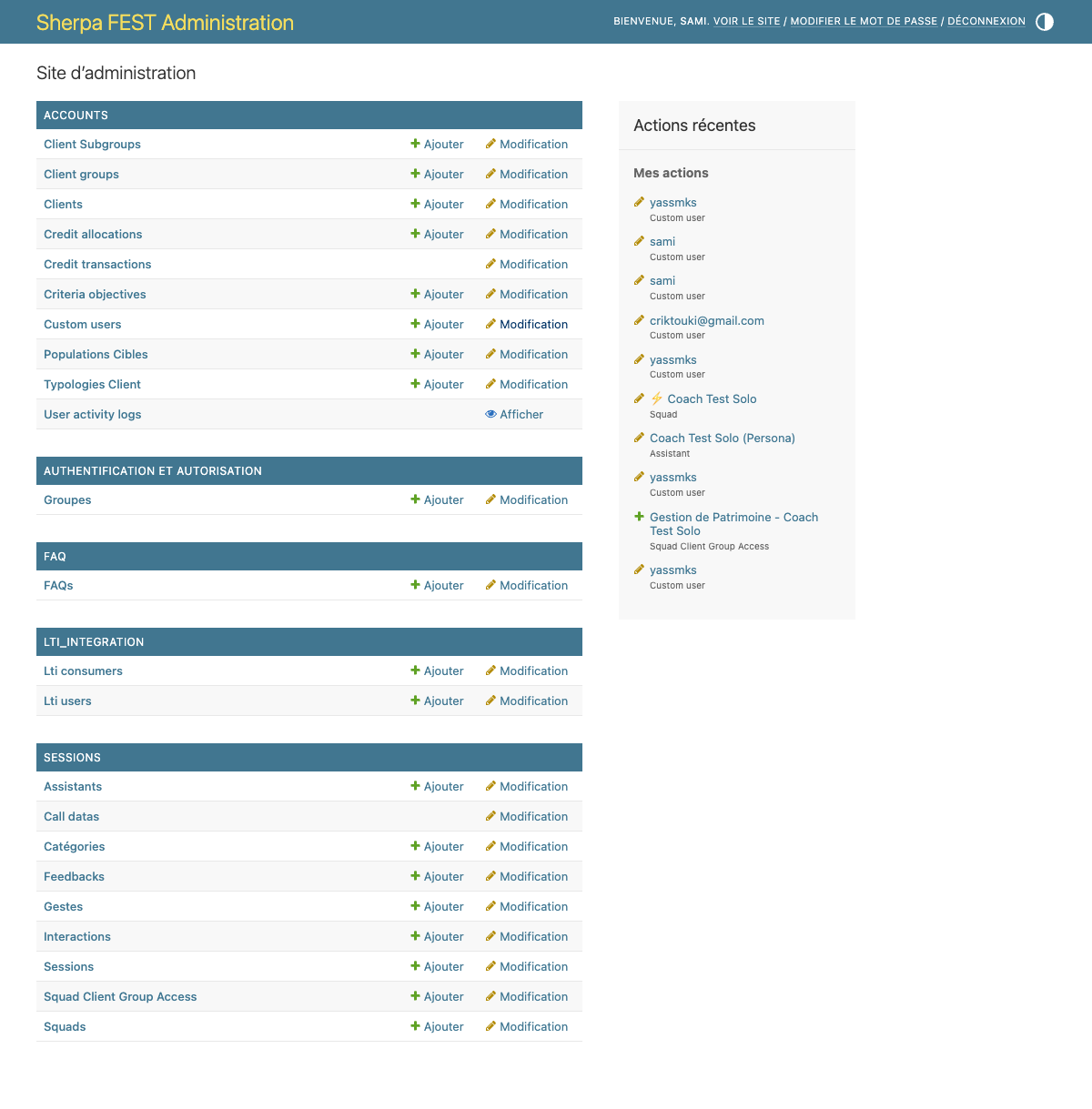Select the pencil icon to modify FAQs
The width and height of the screenshot is (1092, 1109).
[490, 585]
